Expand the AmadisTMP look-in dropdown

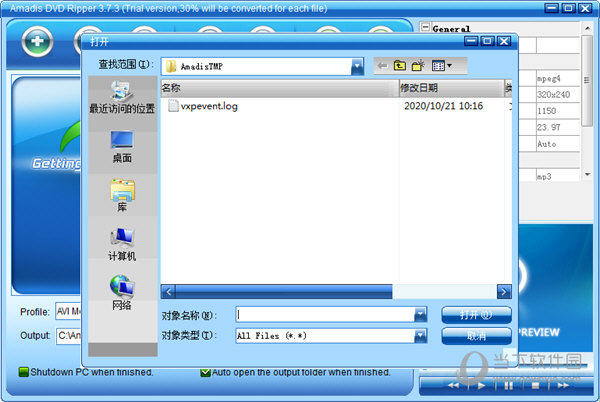[x=357, y=66]
